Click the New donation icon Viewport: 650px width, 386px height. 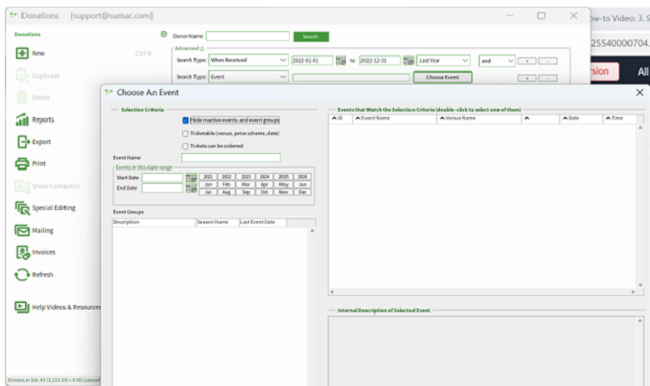point(22,53)
